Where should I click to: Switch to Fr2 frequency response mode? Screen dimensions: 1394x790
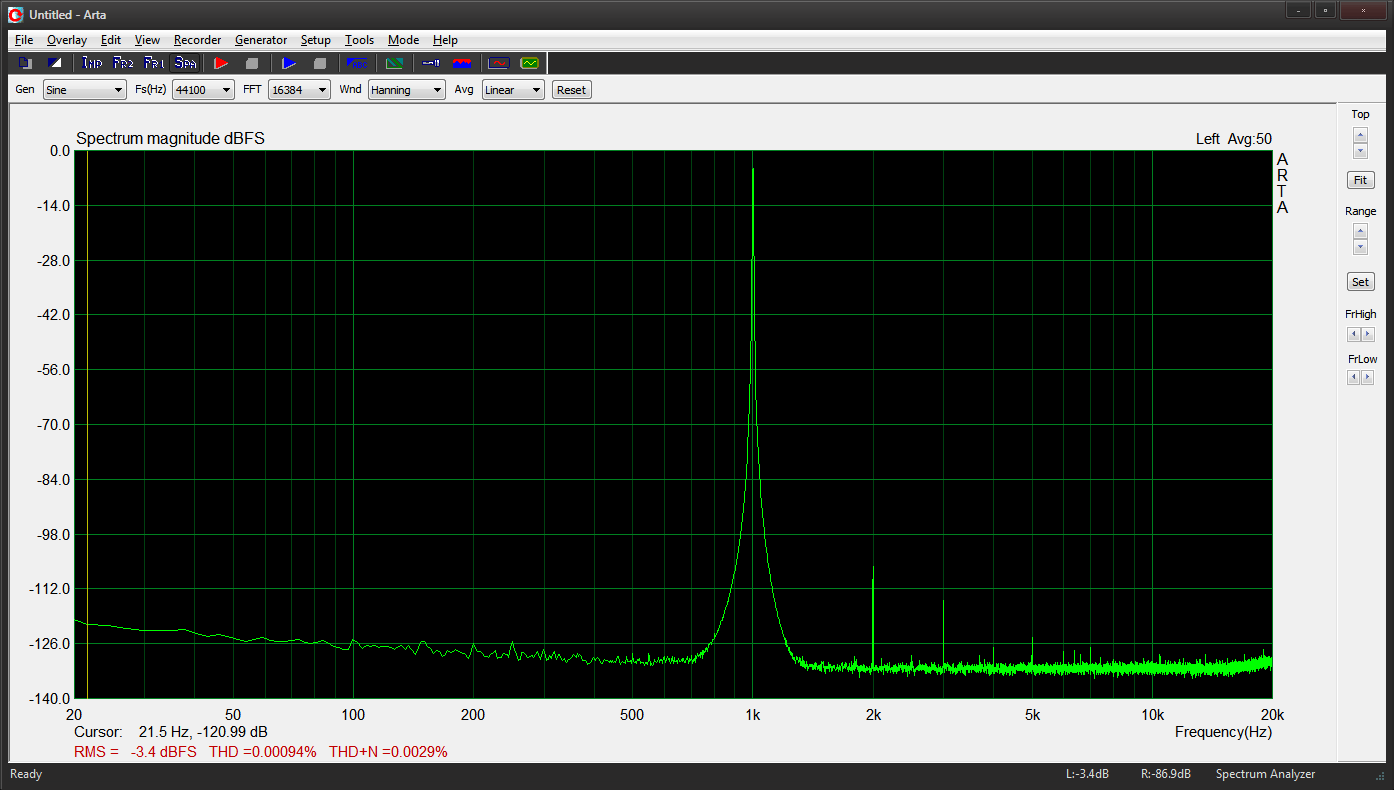[x=123, y=63]
